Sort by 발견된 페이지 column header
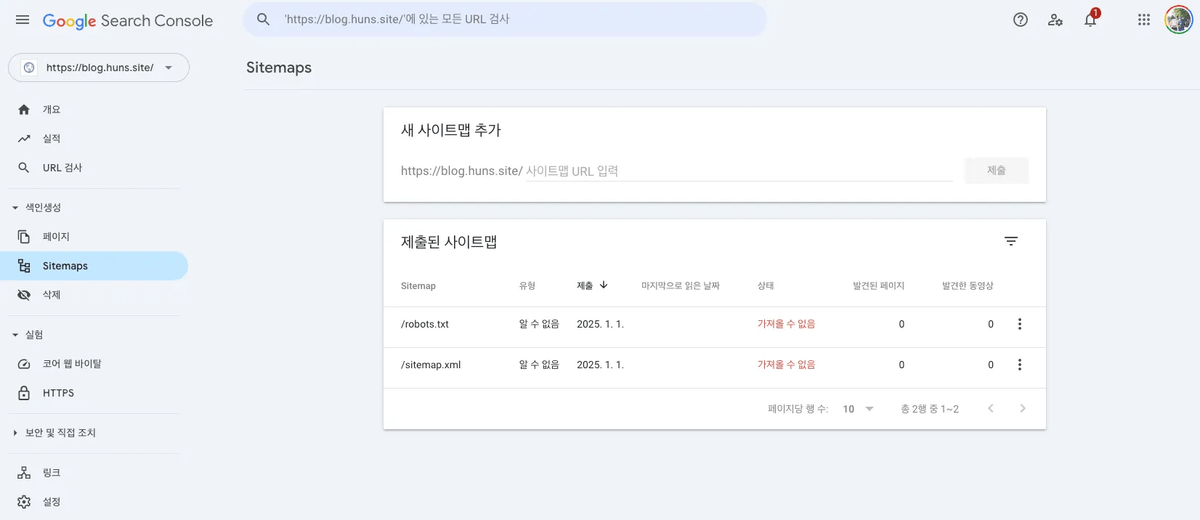Image resolution: width=1200 pixels, height=520 pixels. coord(877,286)
